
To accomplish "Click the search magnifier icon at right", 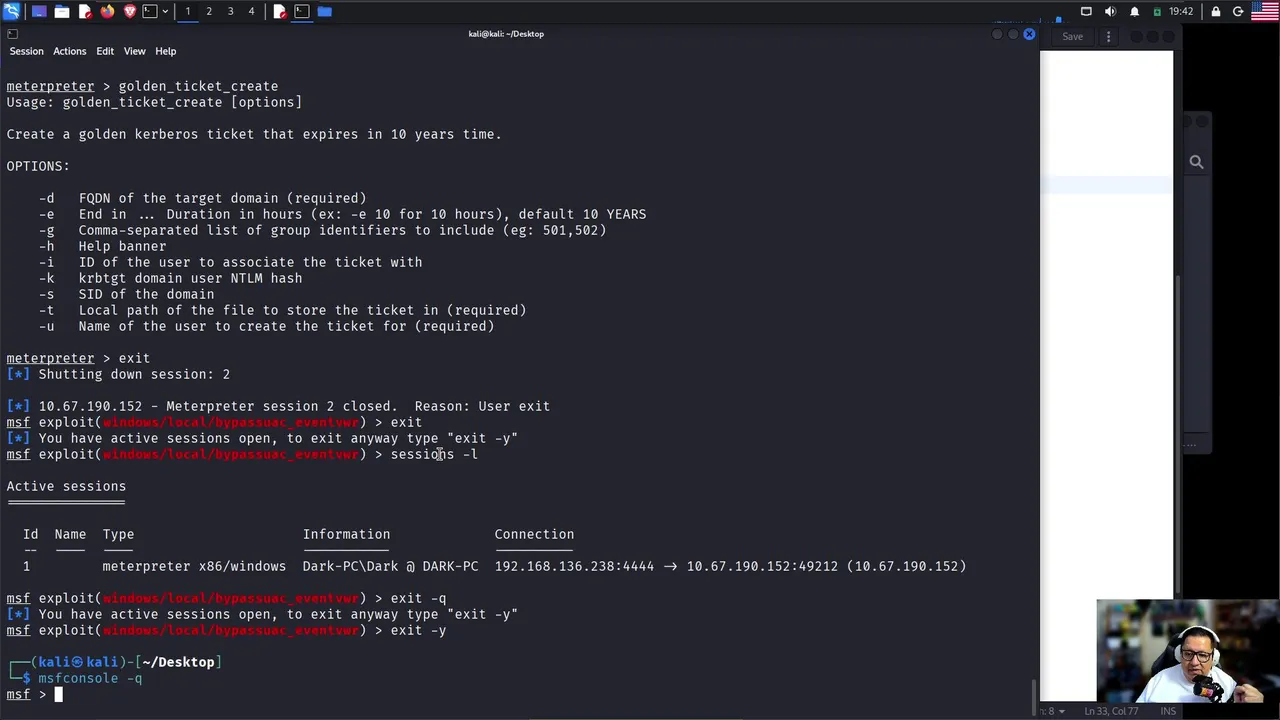I will 1196,162.
